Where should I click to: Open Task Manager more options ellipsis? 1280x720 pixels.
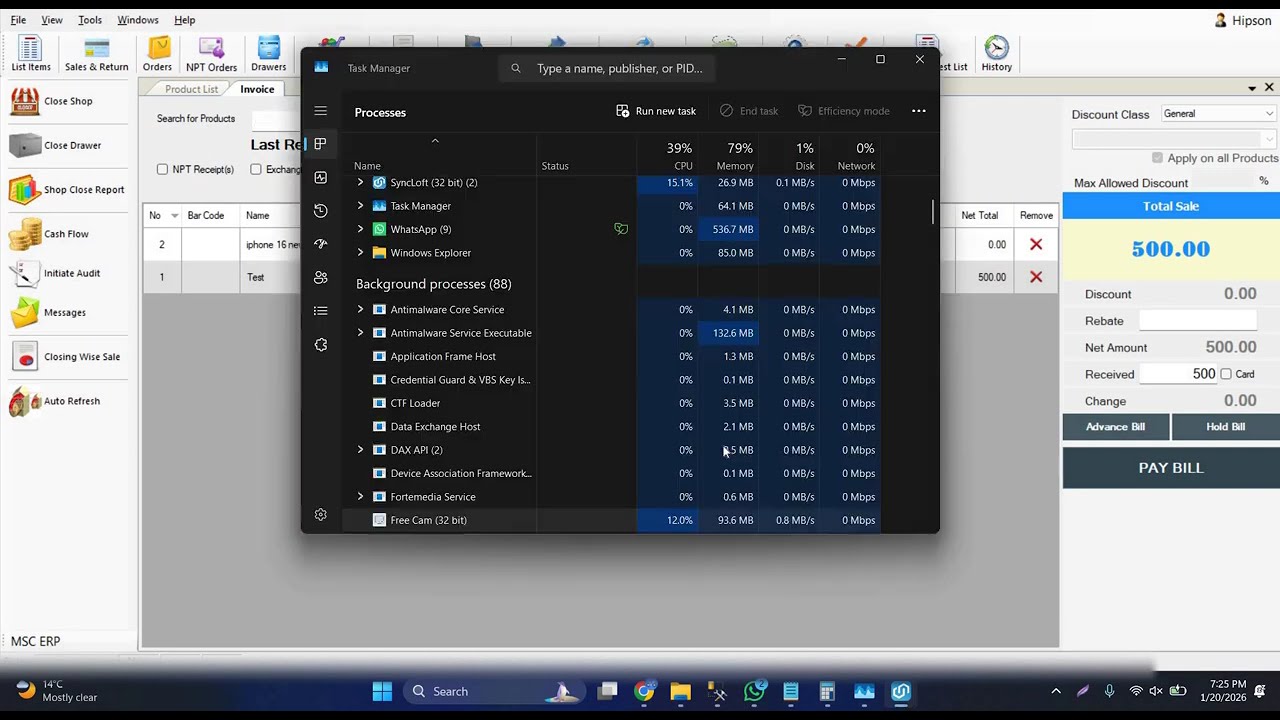coord(918,111)
